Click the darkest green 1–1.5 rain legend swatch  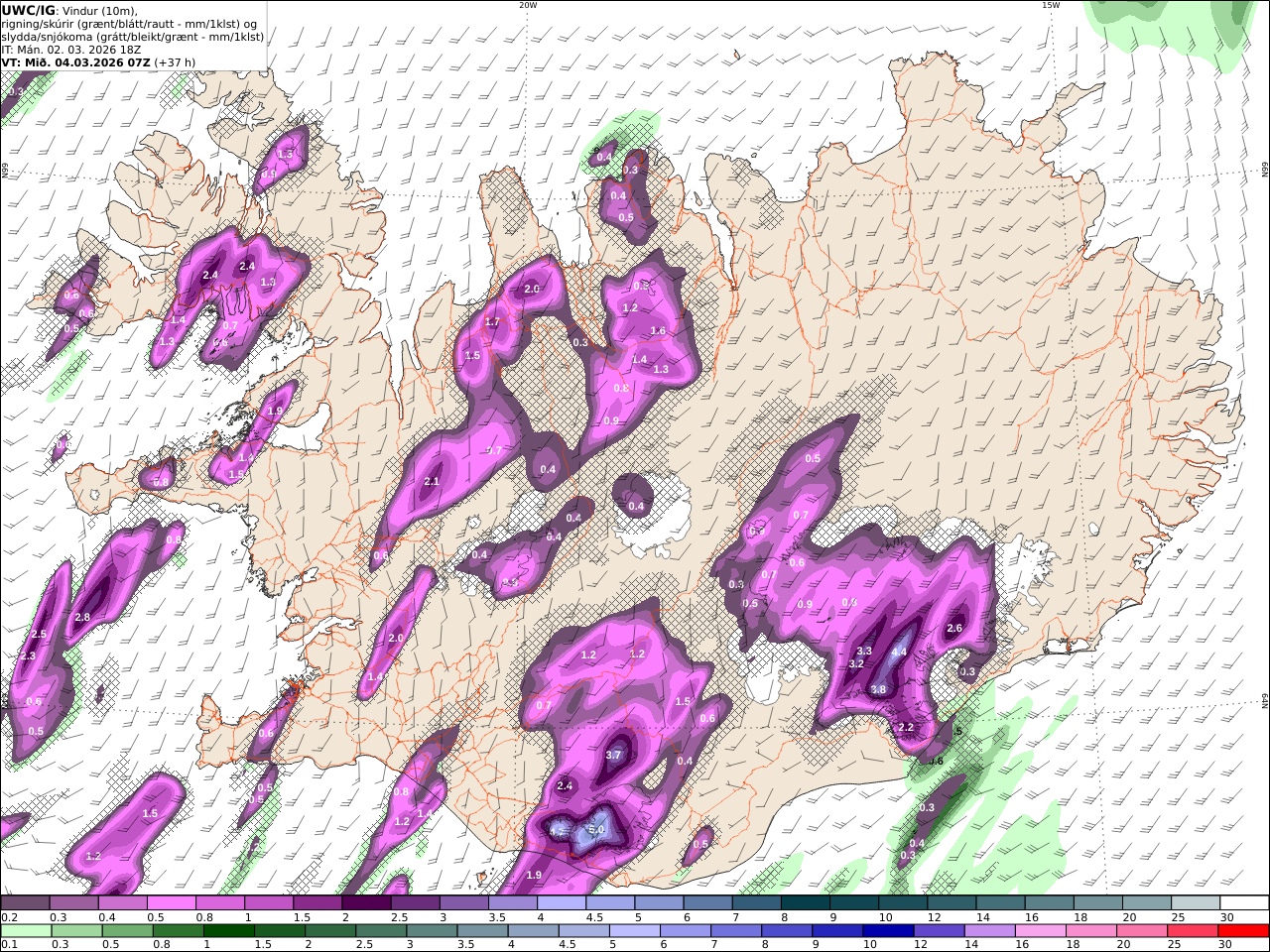point(229,931)
